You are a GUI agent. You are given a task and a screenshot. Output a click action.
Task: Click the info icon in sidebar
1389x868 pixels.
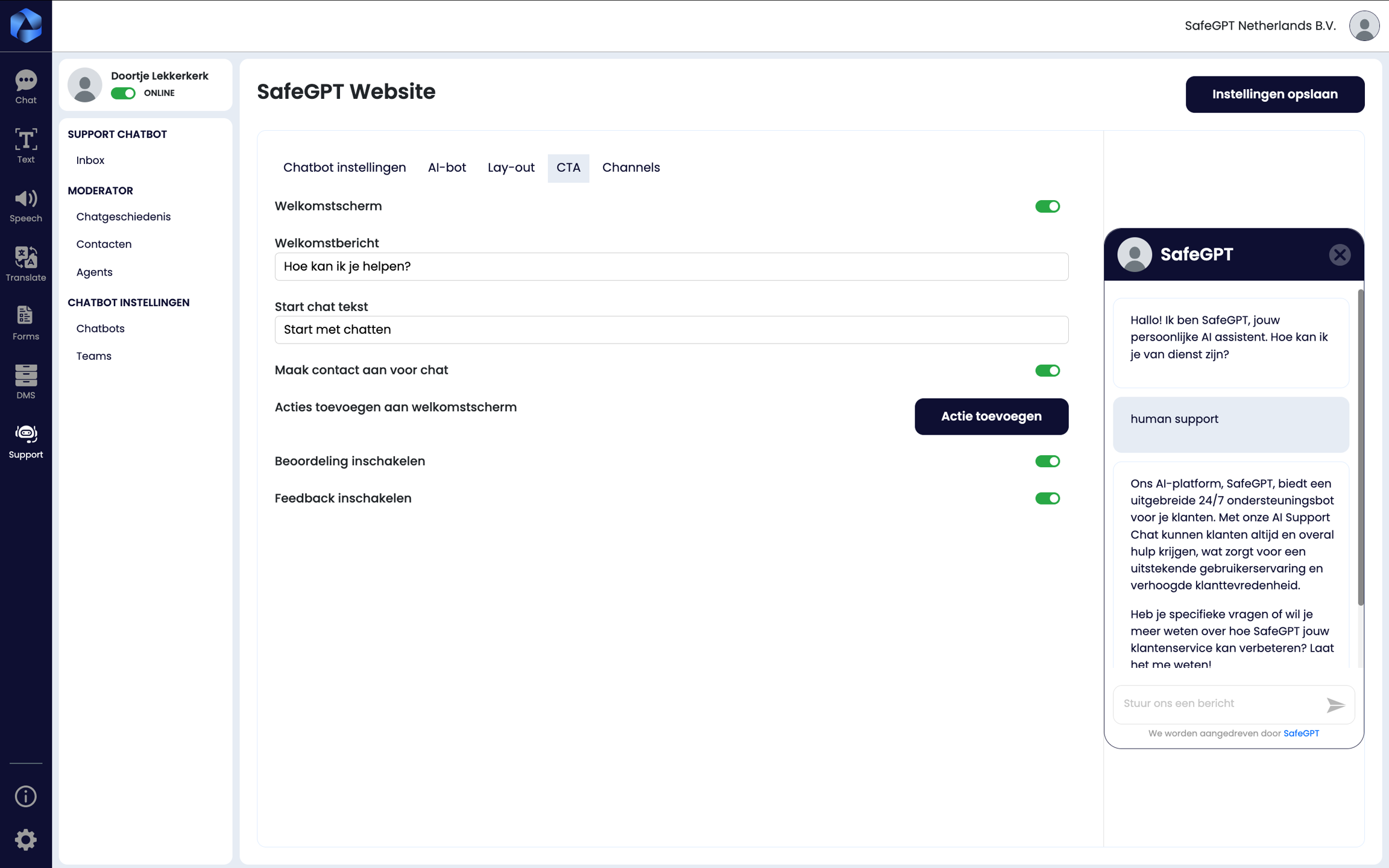25,796
